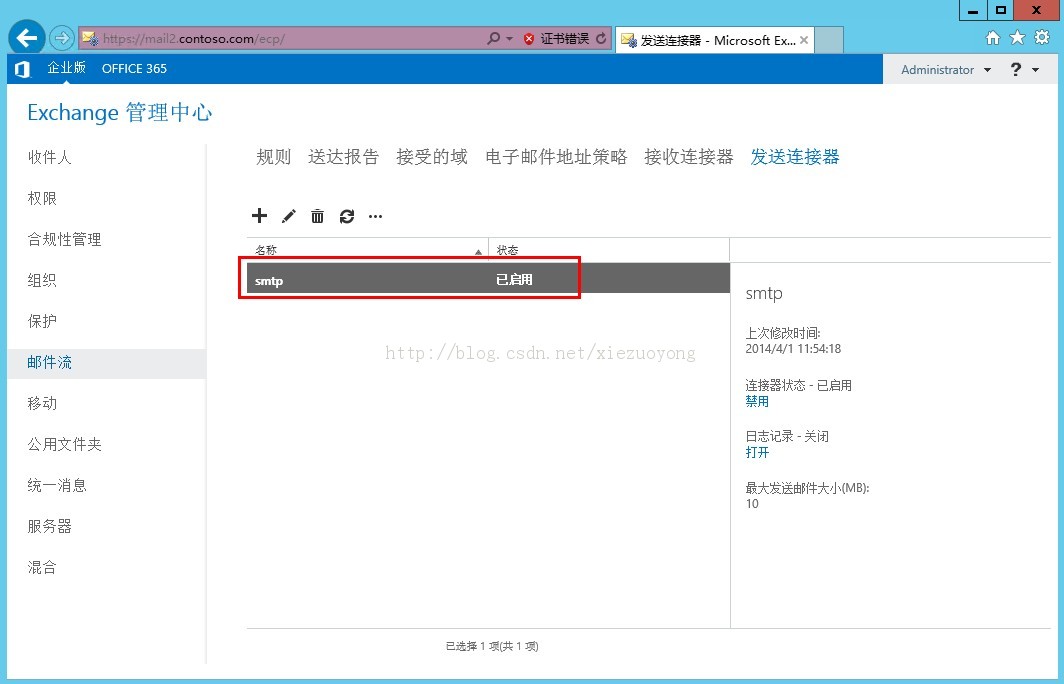Click the 禁用 link to disable connector
Screen dimensions: 1064x684
tap(757, 401)
